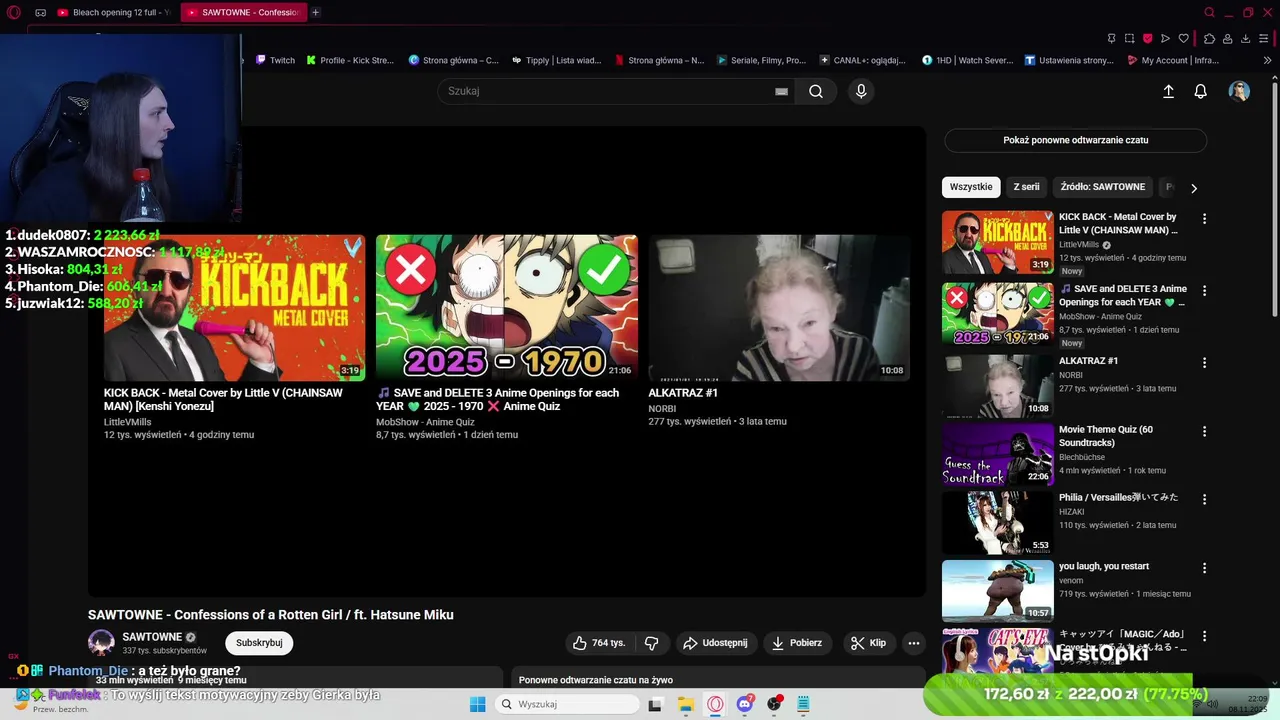Open the YouTube account avatar menu

1239,91
